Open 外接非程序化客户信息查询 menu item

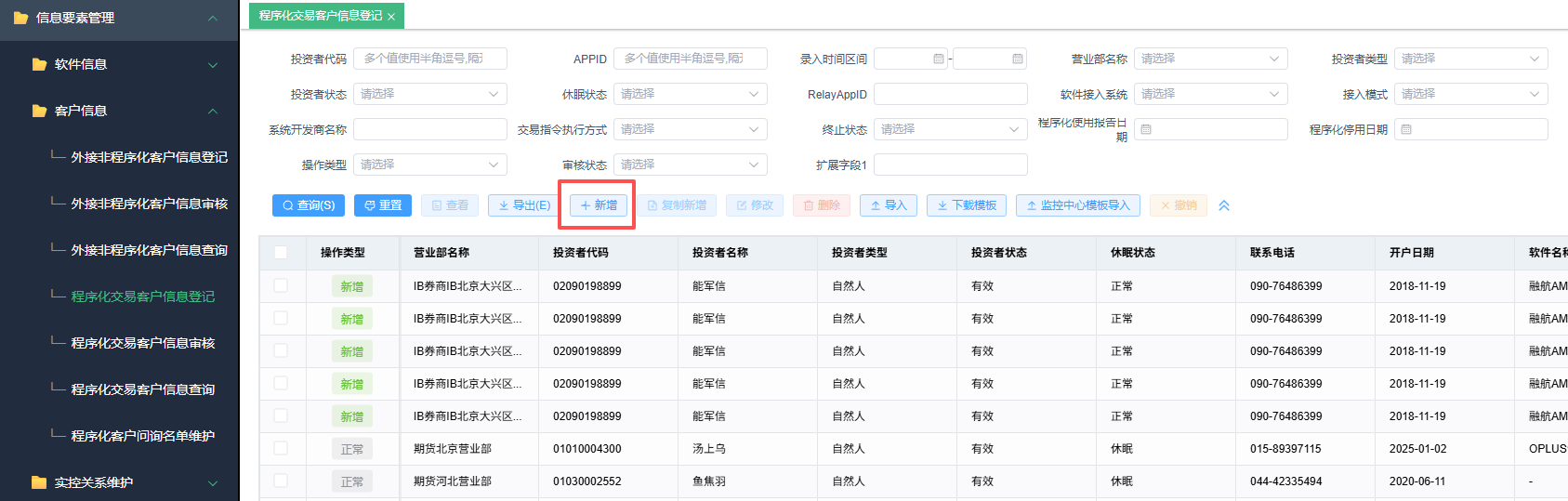[149, 250]
